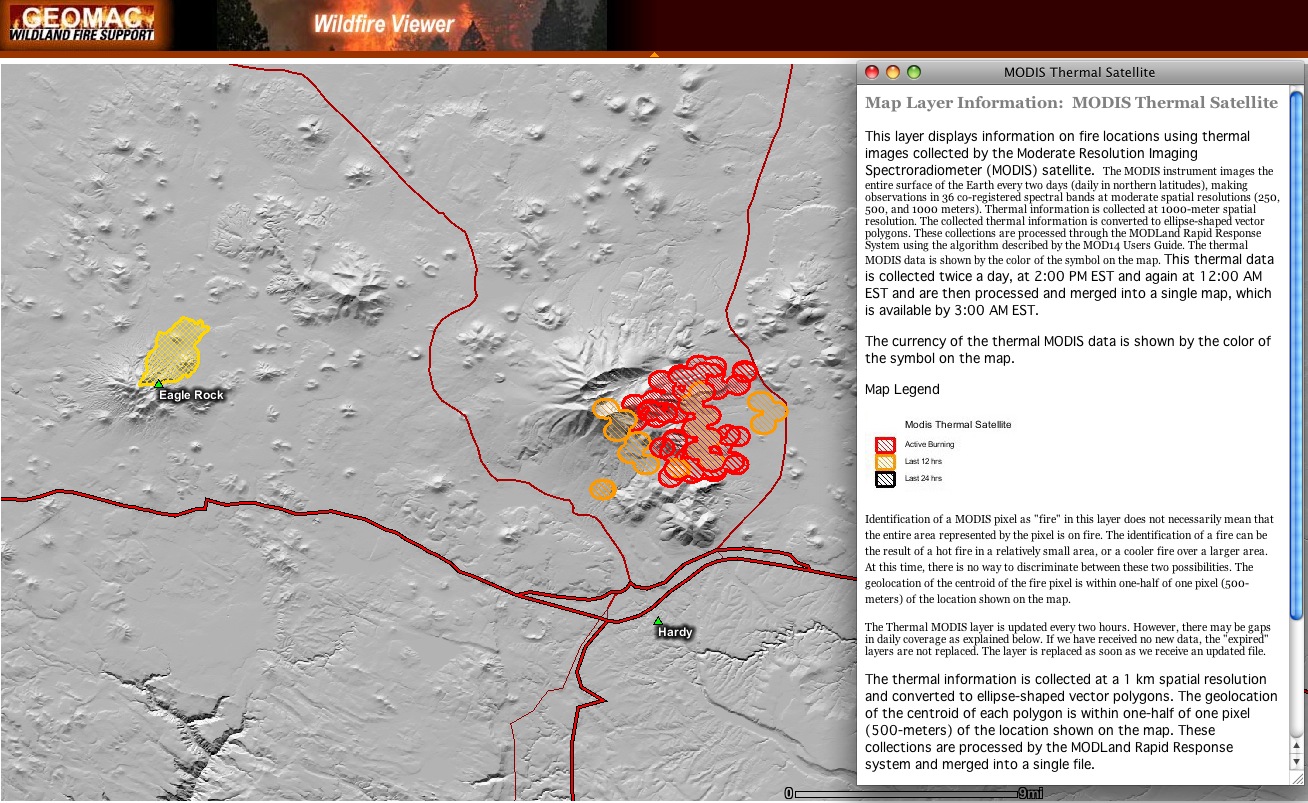Click the resize grip at MODIS window corner
This screenshot has width=1308, height=803.
coord(1296,792)
